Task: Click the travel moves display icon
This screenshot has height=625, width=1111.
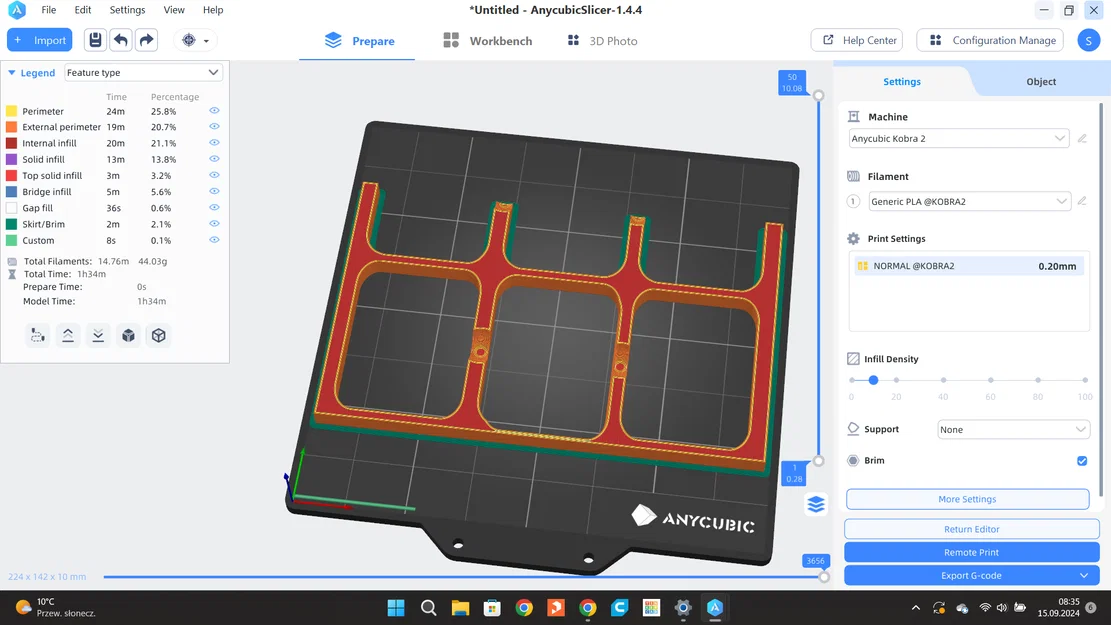Action: point(38,335)
